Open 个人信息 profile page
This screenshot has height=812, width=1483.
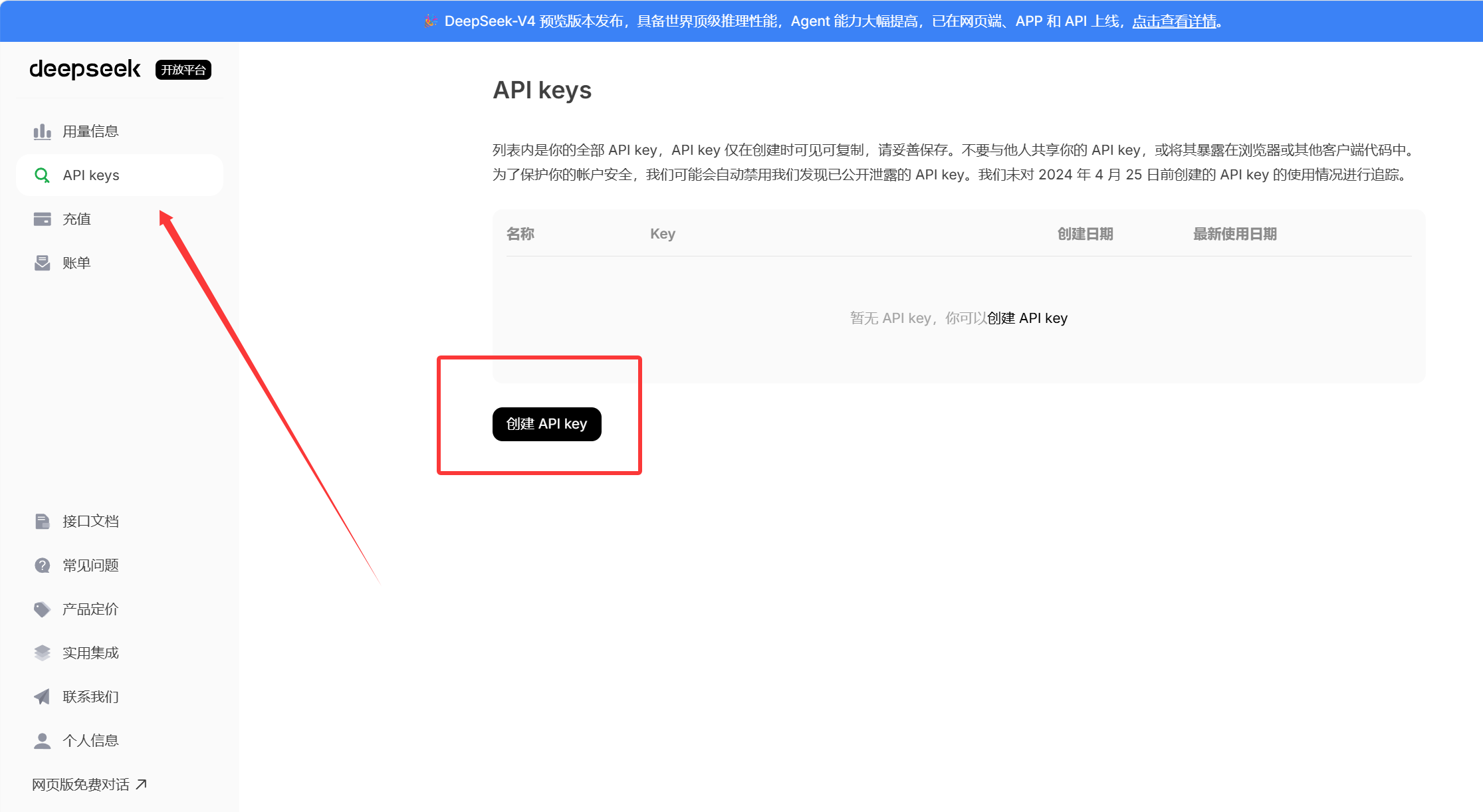tap(120, 741)
